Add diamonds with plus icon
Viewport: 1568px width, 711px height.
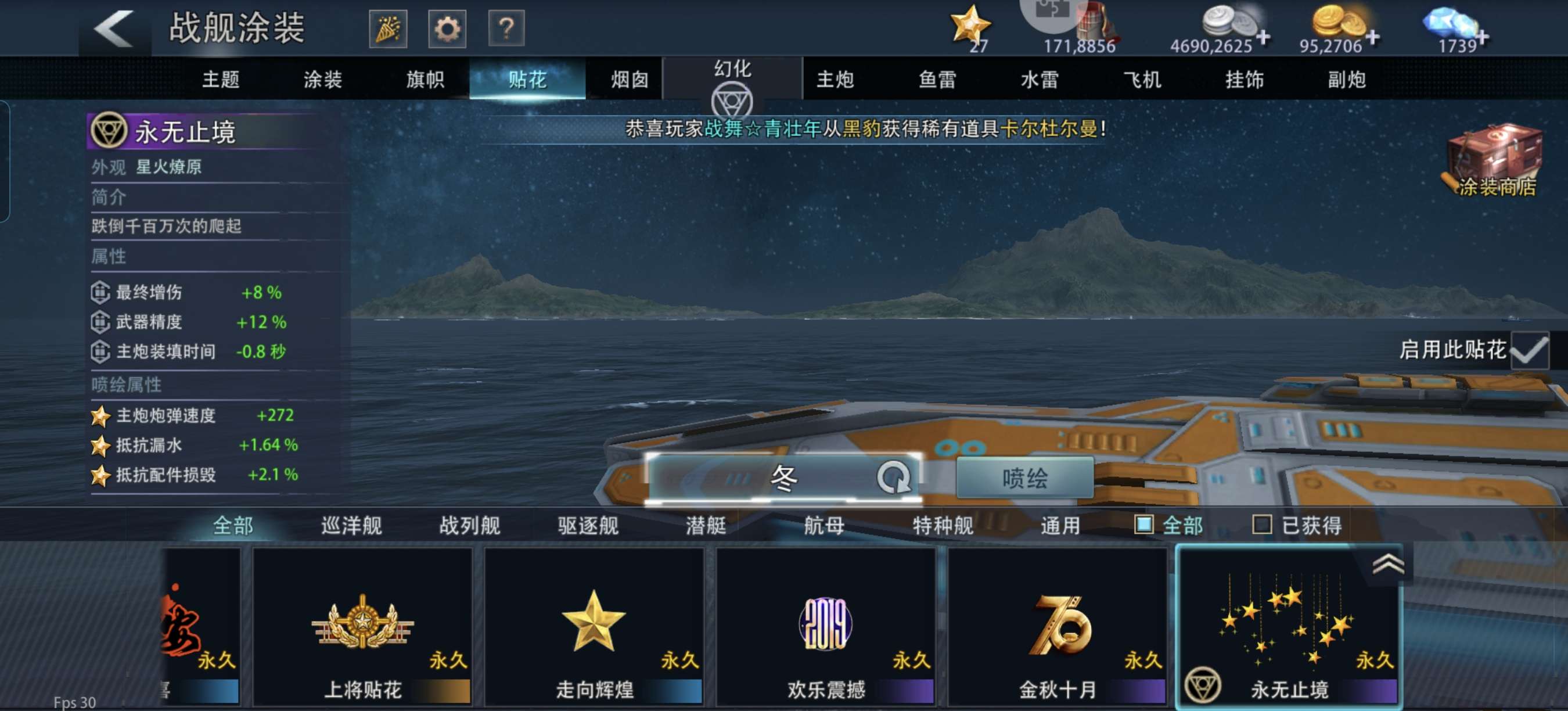point(1481,38)
